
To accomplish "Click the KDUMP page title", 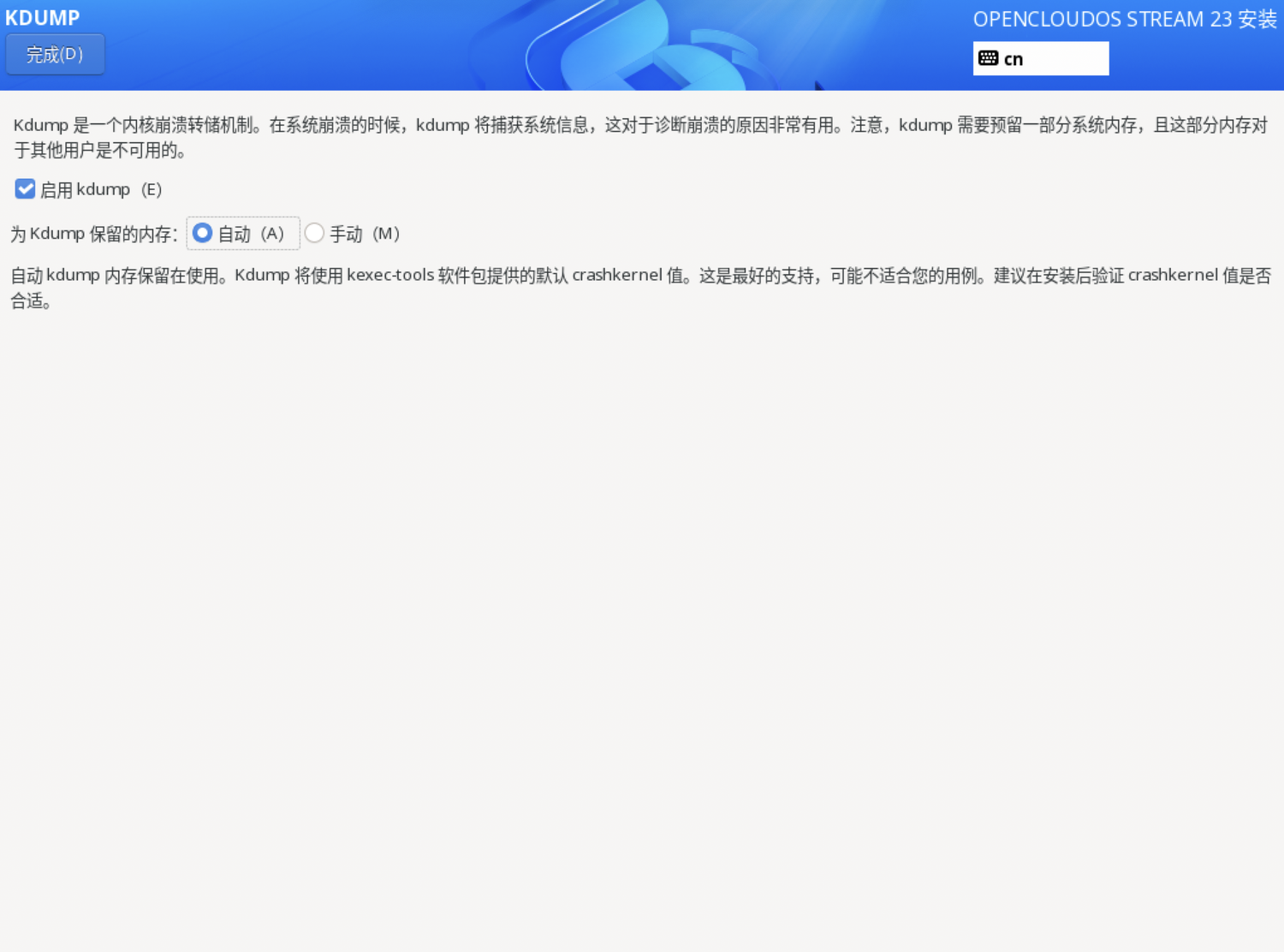I will [43, 17].
